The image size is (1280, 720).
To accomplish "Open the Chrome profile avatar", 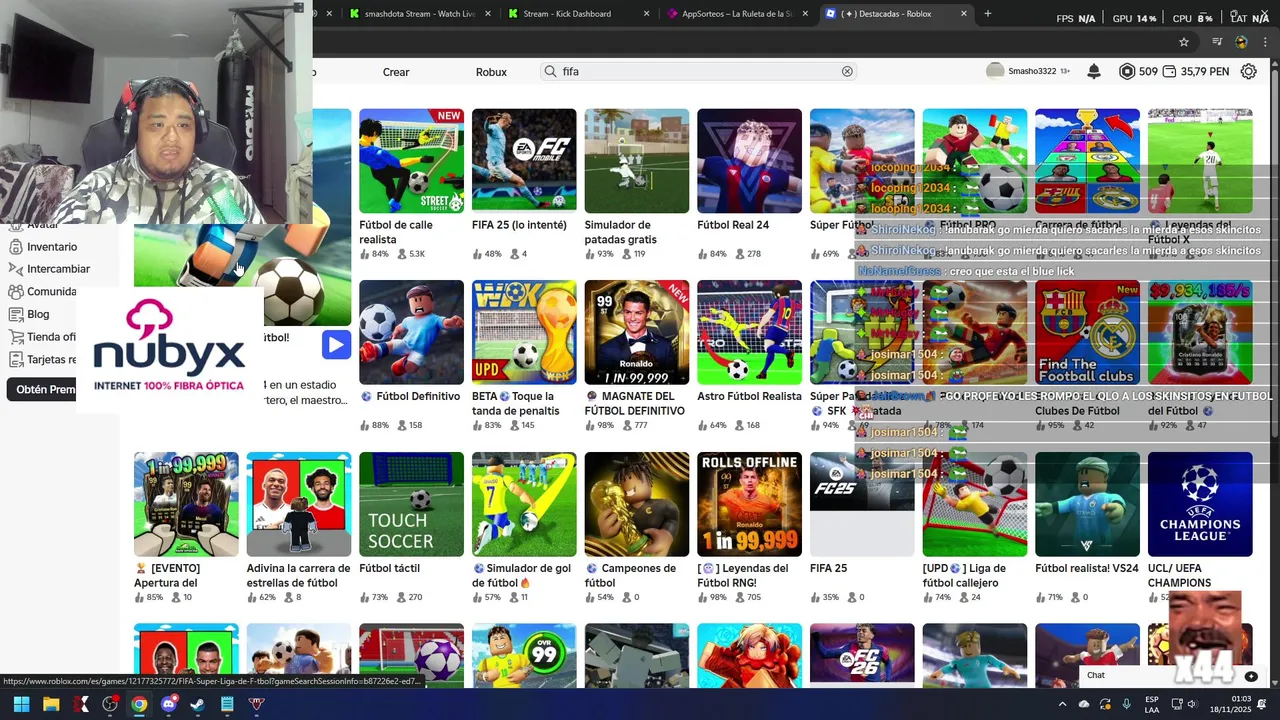I will [1241, 42].
